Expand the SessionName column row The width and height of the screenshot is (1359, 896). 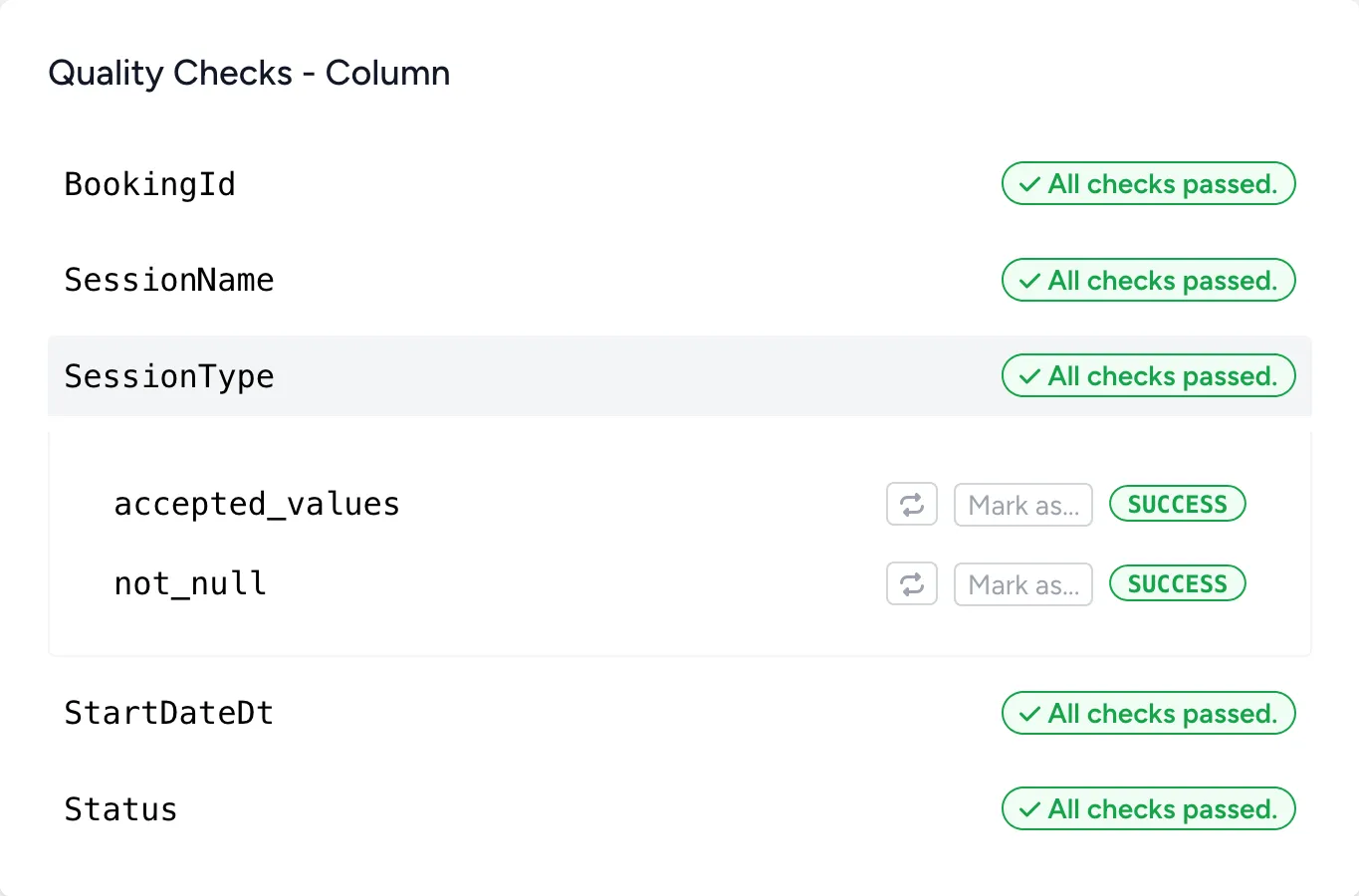tap(169, 280)
